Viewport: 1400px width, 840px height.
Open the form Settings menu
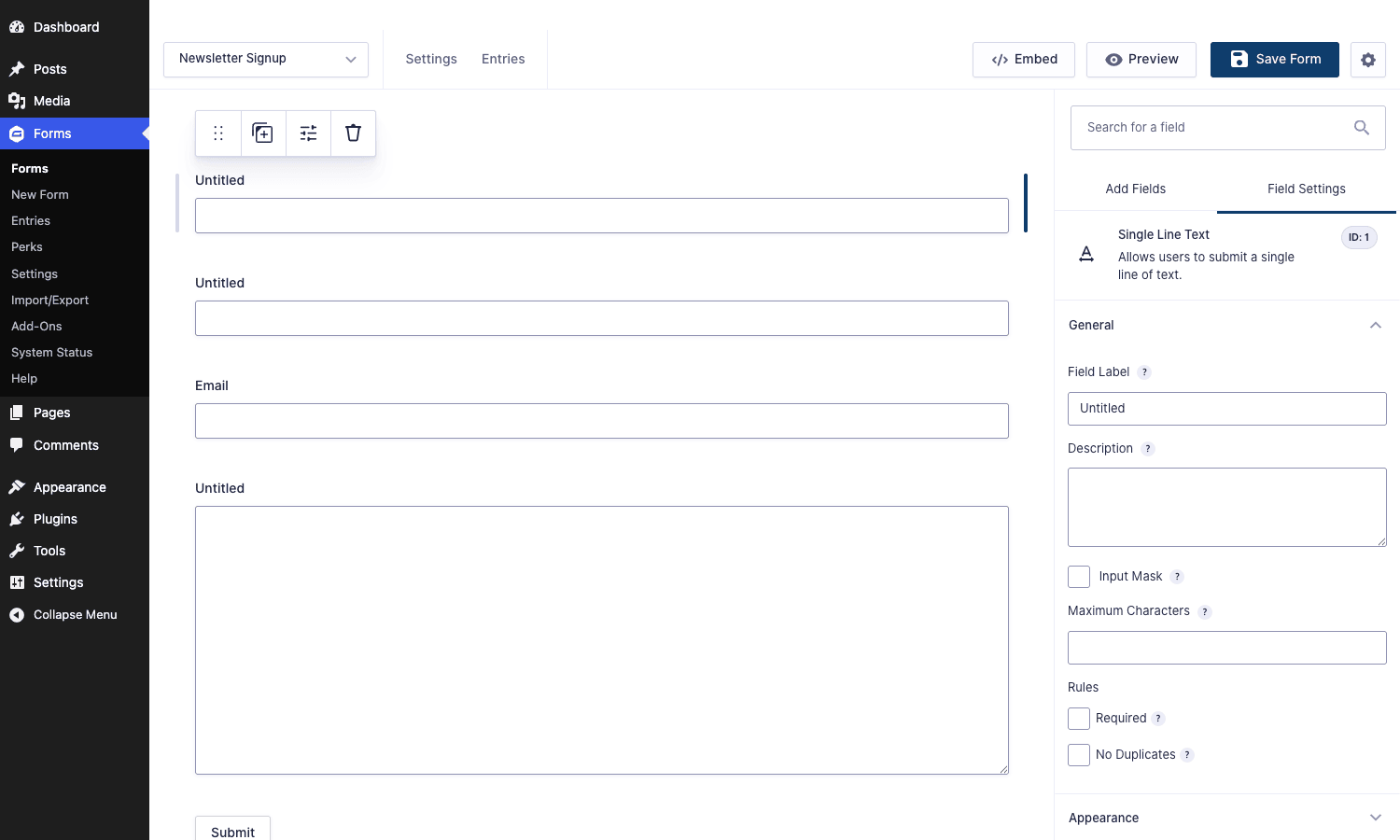point(431,60)
